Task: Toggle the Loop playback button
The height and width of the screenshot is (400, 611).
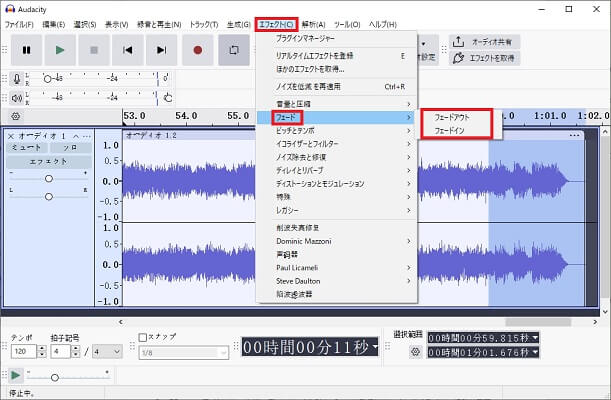Action: 234,50
